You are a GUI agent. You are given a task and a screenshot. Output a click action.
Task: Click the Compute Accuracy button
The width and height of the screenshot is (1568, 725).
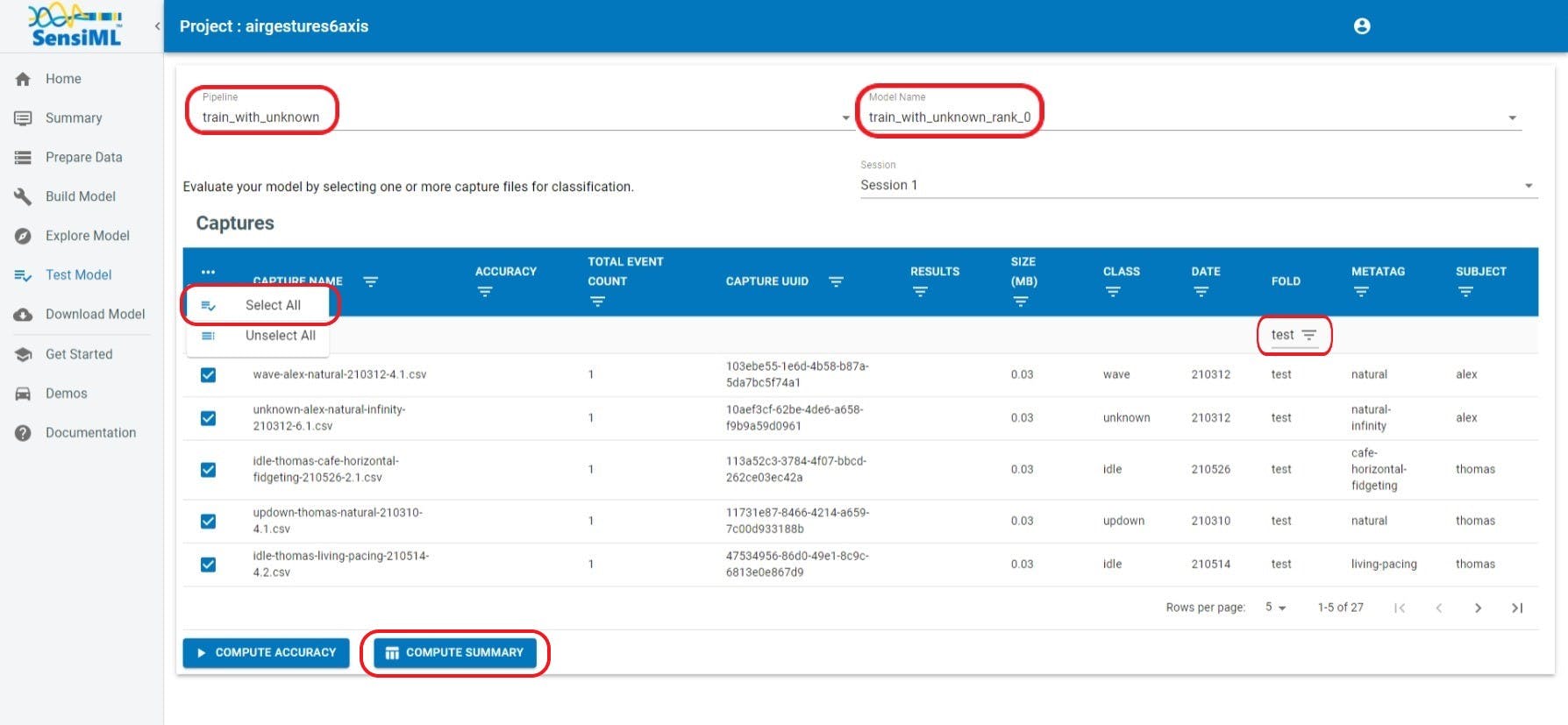266,653
